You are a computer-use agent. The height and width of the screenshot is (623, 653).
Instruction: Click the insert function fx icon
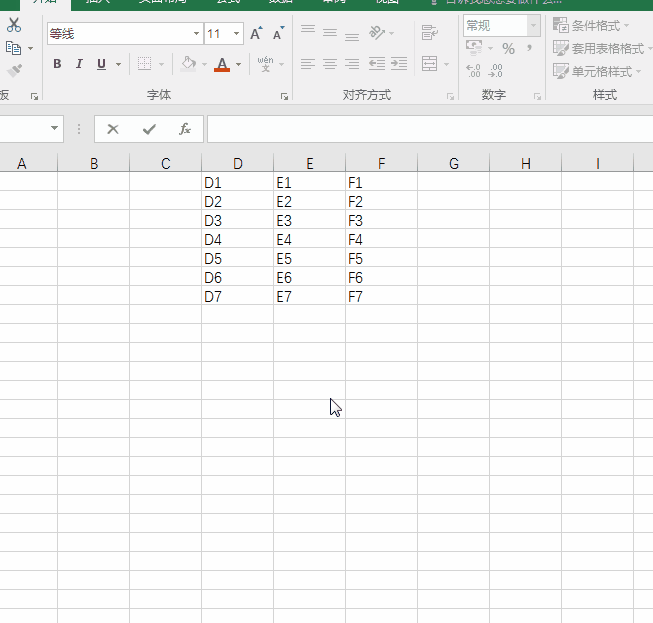pyautogui.click(x=185, y=129)
